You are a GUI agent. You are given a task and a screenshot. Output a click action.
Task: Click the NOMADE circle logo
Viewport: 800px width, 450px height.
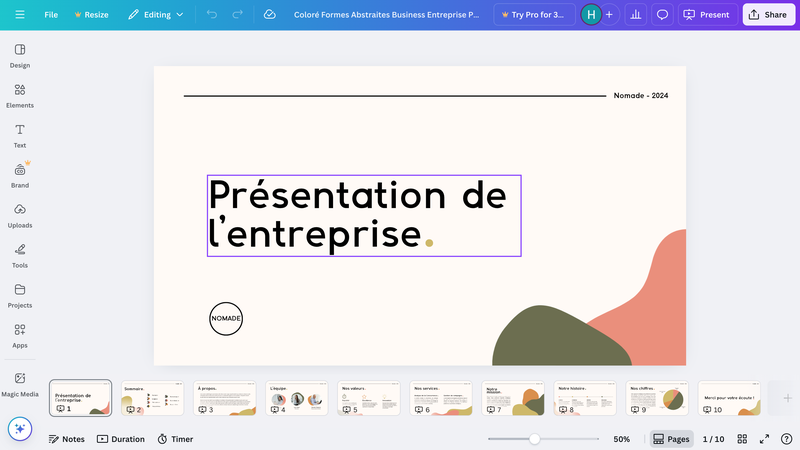(226, 318)
